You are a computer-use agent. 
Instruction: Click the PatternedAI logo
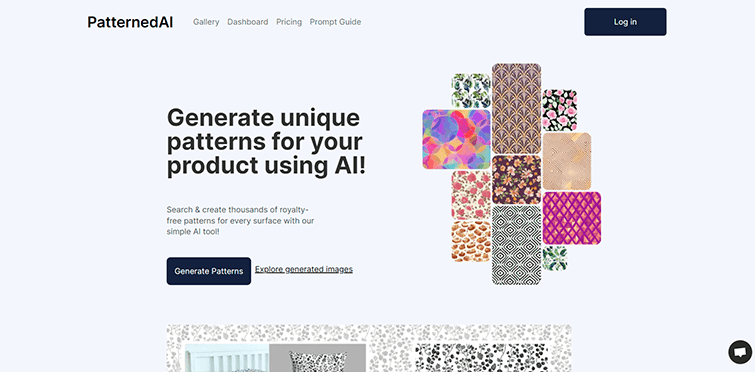130,22
